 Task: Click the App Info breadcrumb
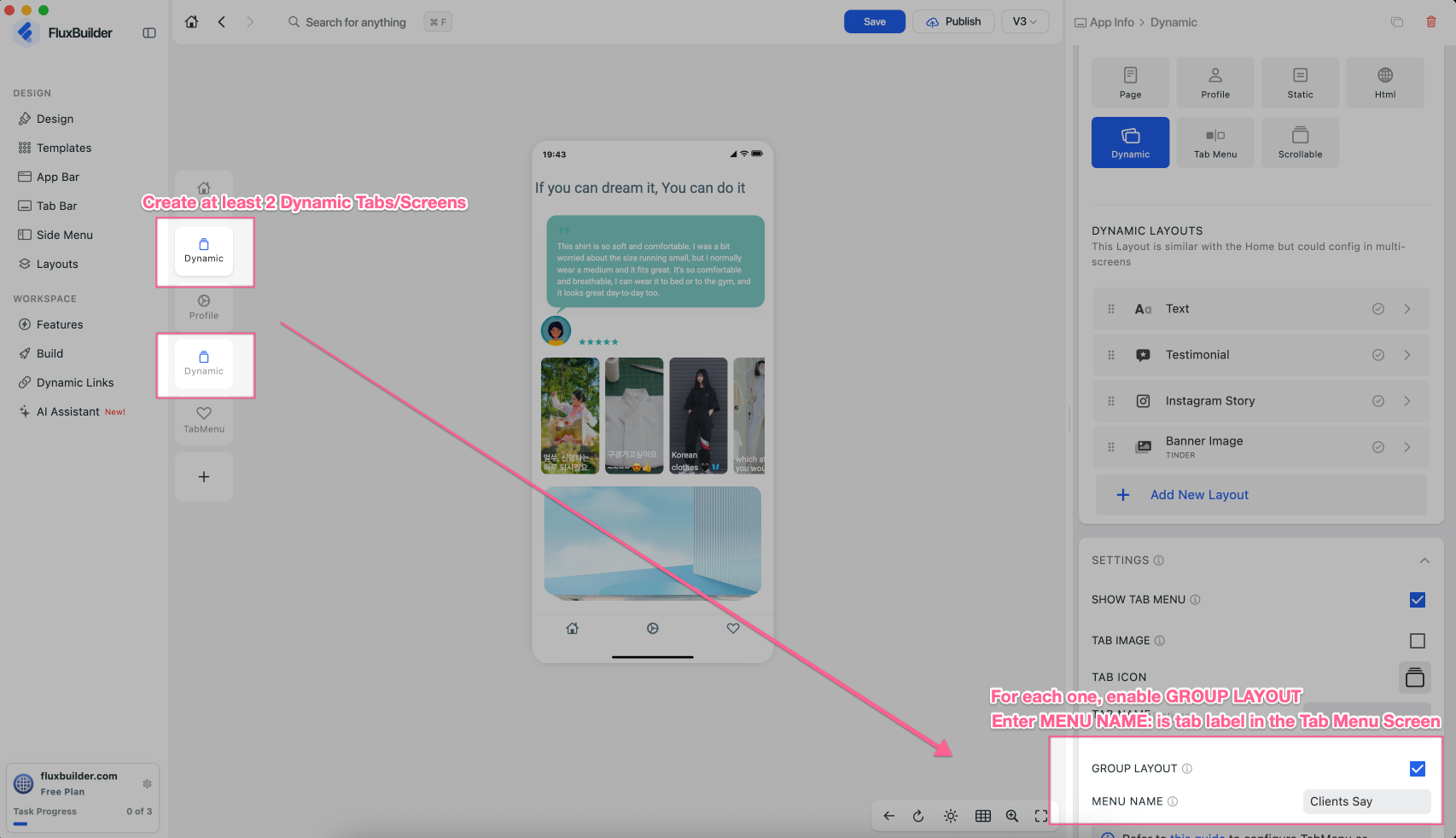[x=1112, y=22]
